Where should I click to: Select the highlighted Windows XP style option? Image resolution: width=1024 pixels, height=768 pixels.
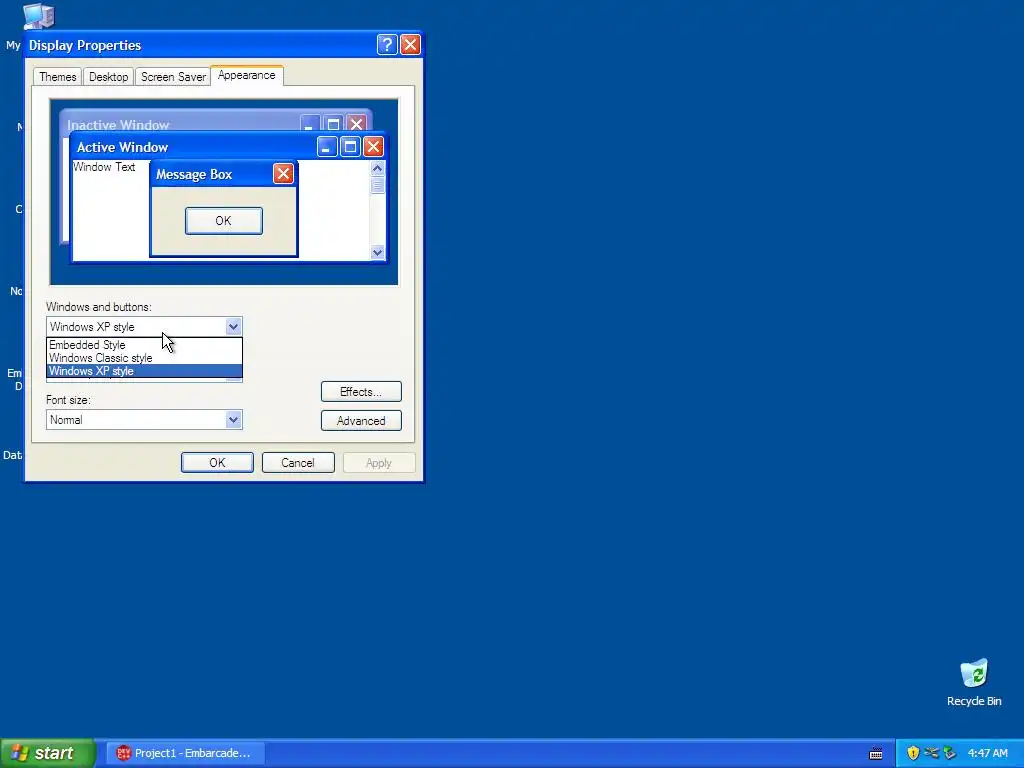click(x=144, y=371)
